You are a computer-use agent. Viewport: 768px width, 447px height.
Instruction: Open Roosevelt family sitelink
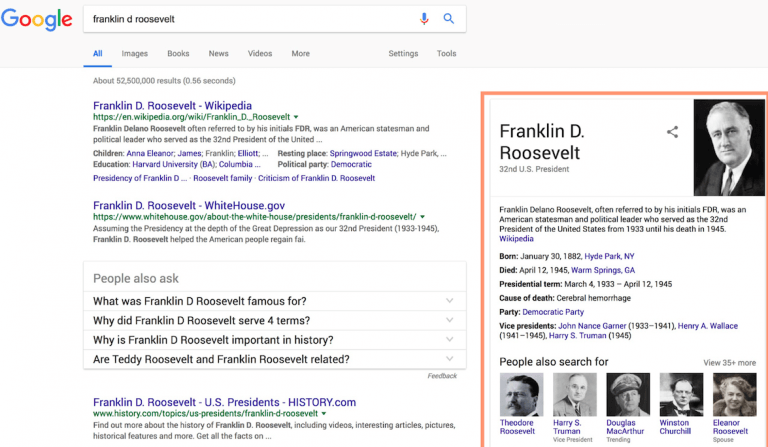pos(222,178)
